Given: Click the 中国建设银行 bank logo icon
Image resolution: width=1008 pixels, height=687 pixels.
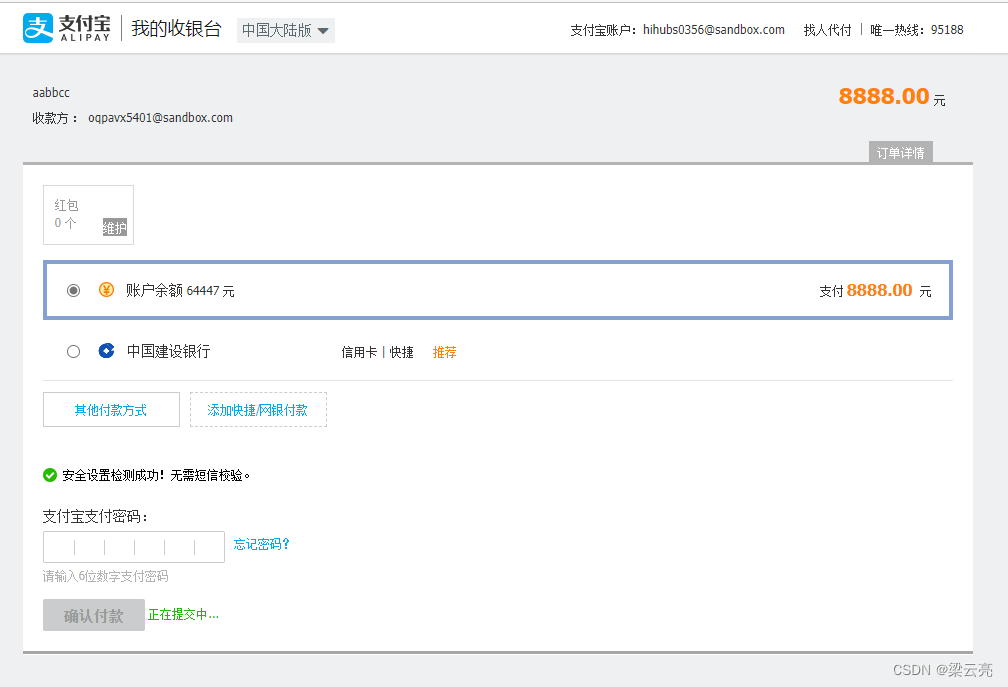Looking at the screenshot, I should (x=106, y=351).
